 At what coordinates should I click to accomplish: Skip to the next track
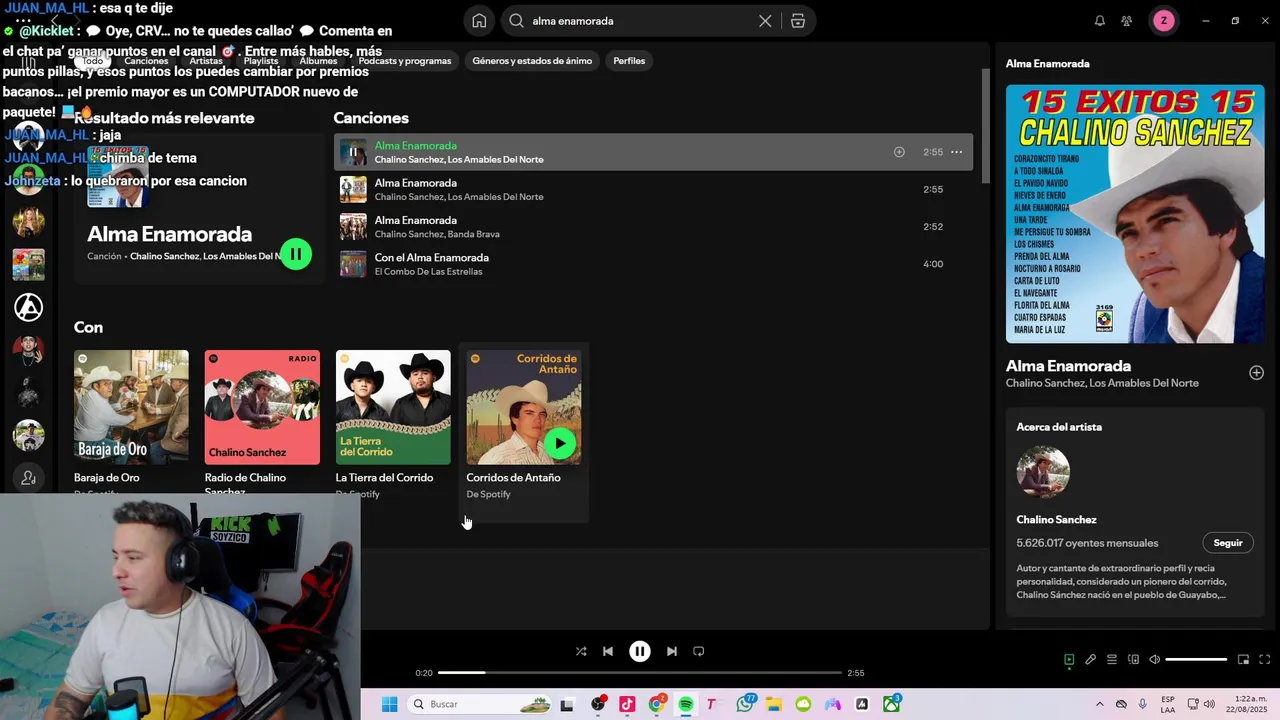(672, 651)
